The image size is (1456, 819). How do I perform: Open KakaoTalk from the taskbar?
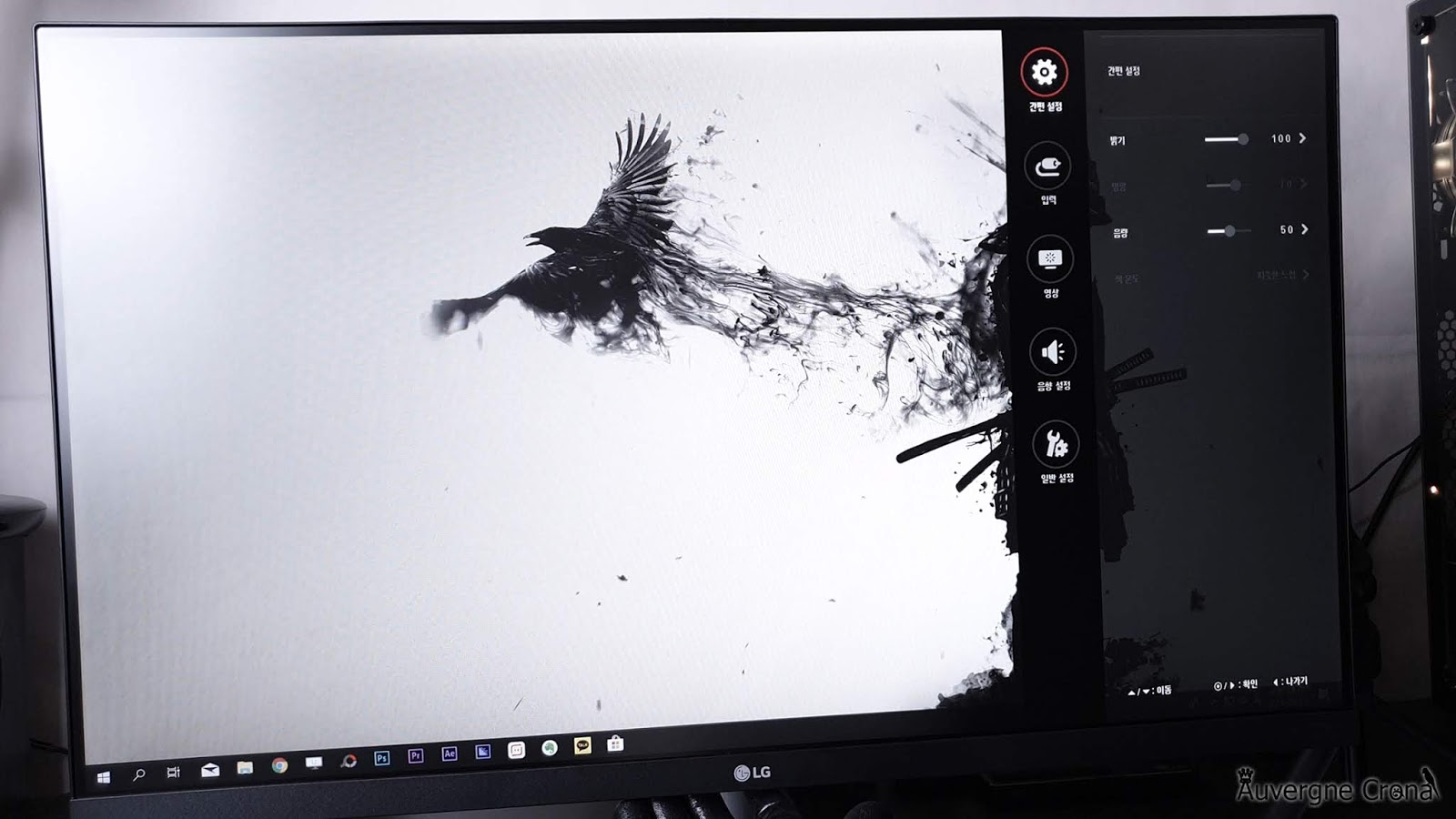(x=582, y=745)
